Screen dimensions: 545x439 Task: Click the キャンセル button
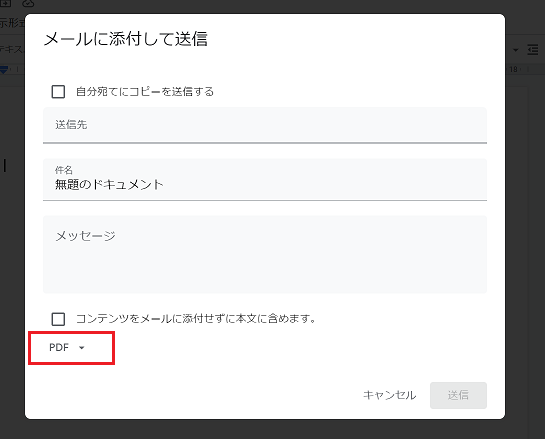pyautogui.click(x=389, y=395)
